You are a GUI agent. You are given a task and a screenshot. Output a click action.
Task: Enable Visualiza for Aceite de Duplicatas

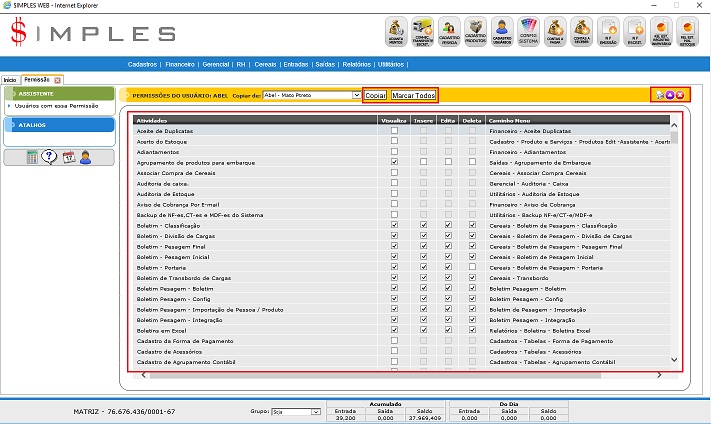[x=395, y=131]
